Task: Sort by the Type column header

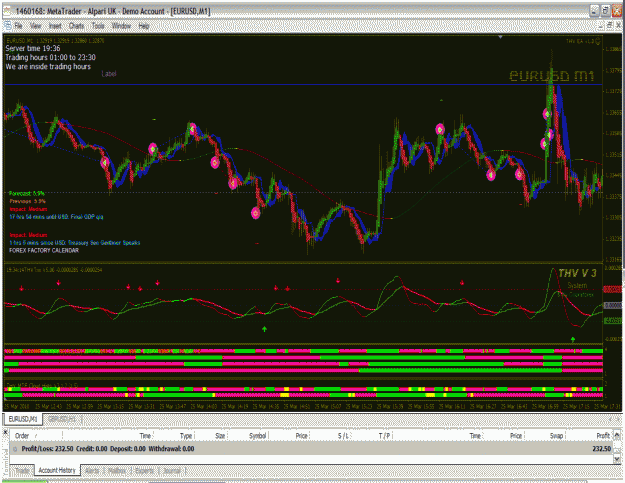Action: tap(186, 436)
